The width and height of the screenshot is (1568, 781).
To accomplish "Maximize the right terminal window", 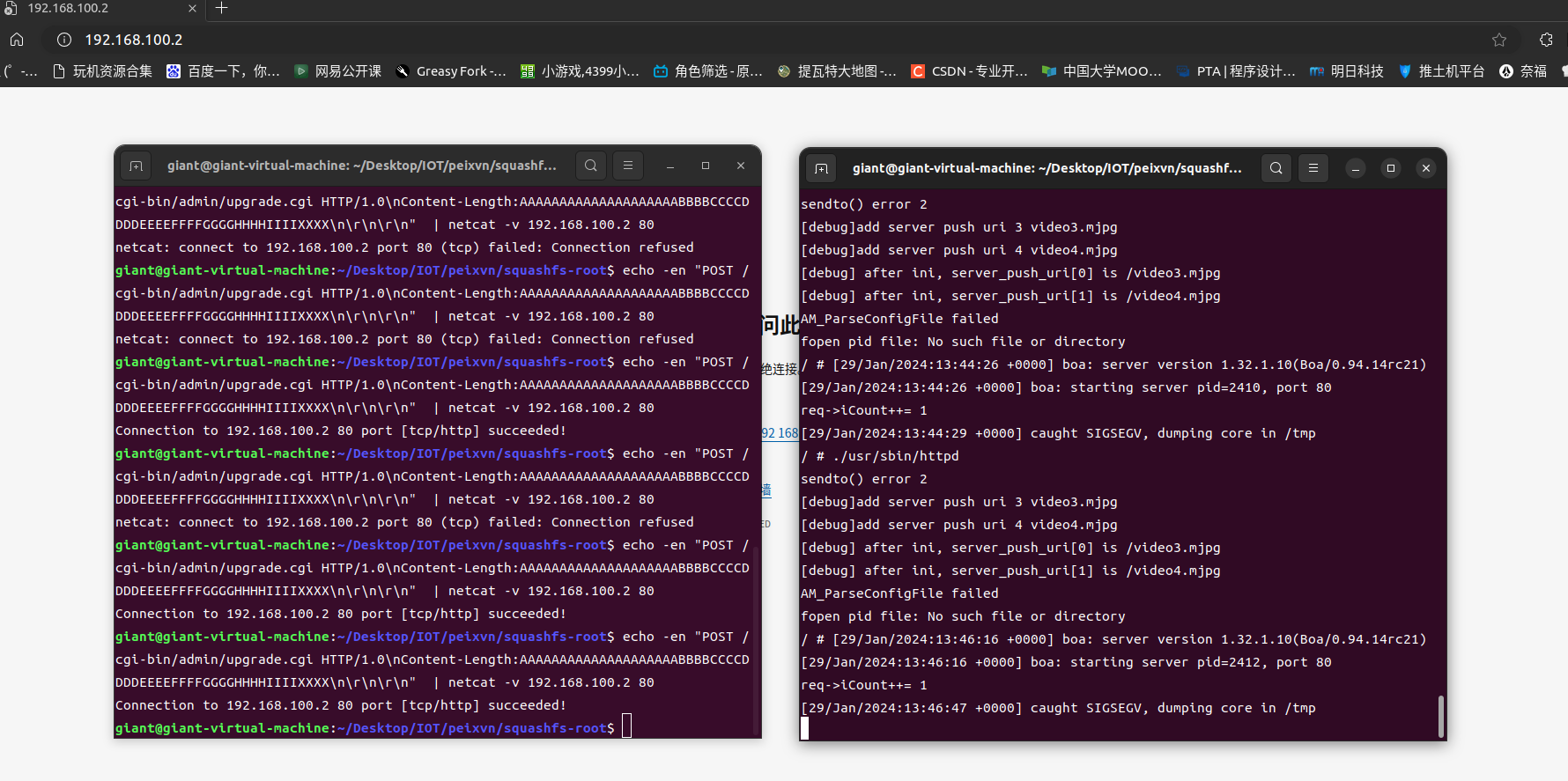I will [1391, 168].
